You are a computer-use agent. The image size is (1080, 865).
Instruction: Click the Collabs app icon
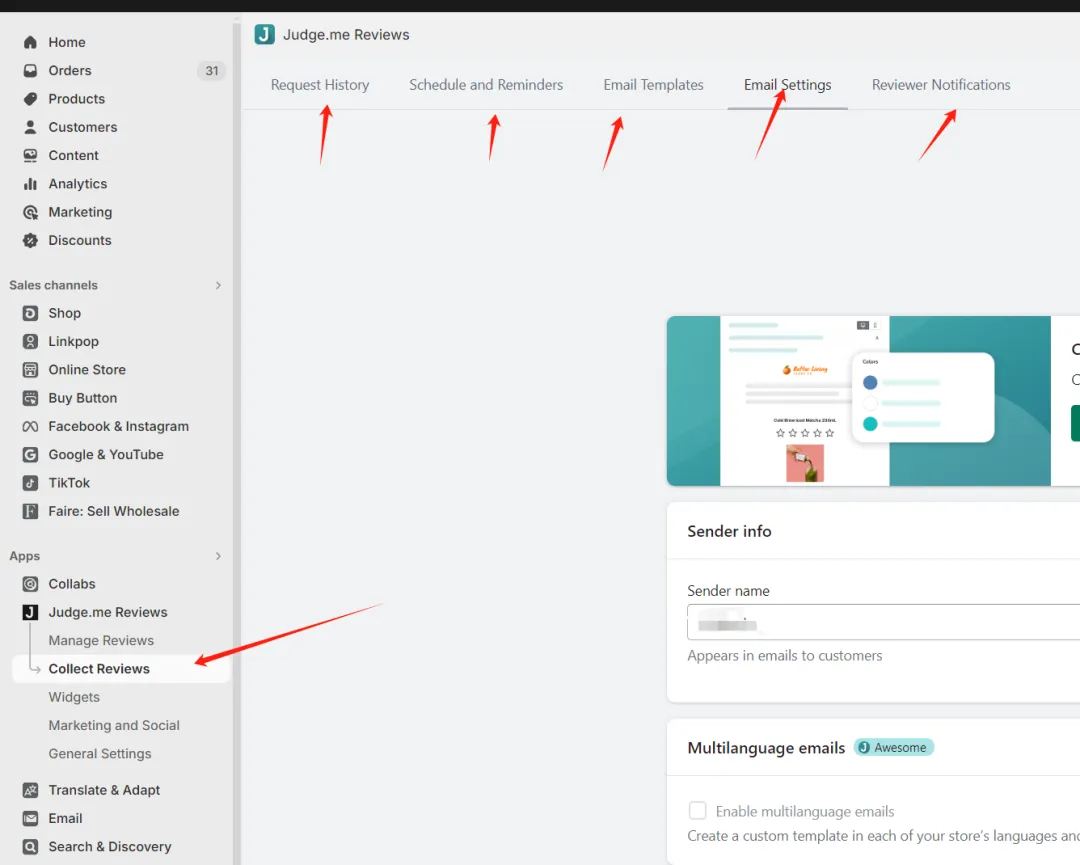click(30, 584)
